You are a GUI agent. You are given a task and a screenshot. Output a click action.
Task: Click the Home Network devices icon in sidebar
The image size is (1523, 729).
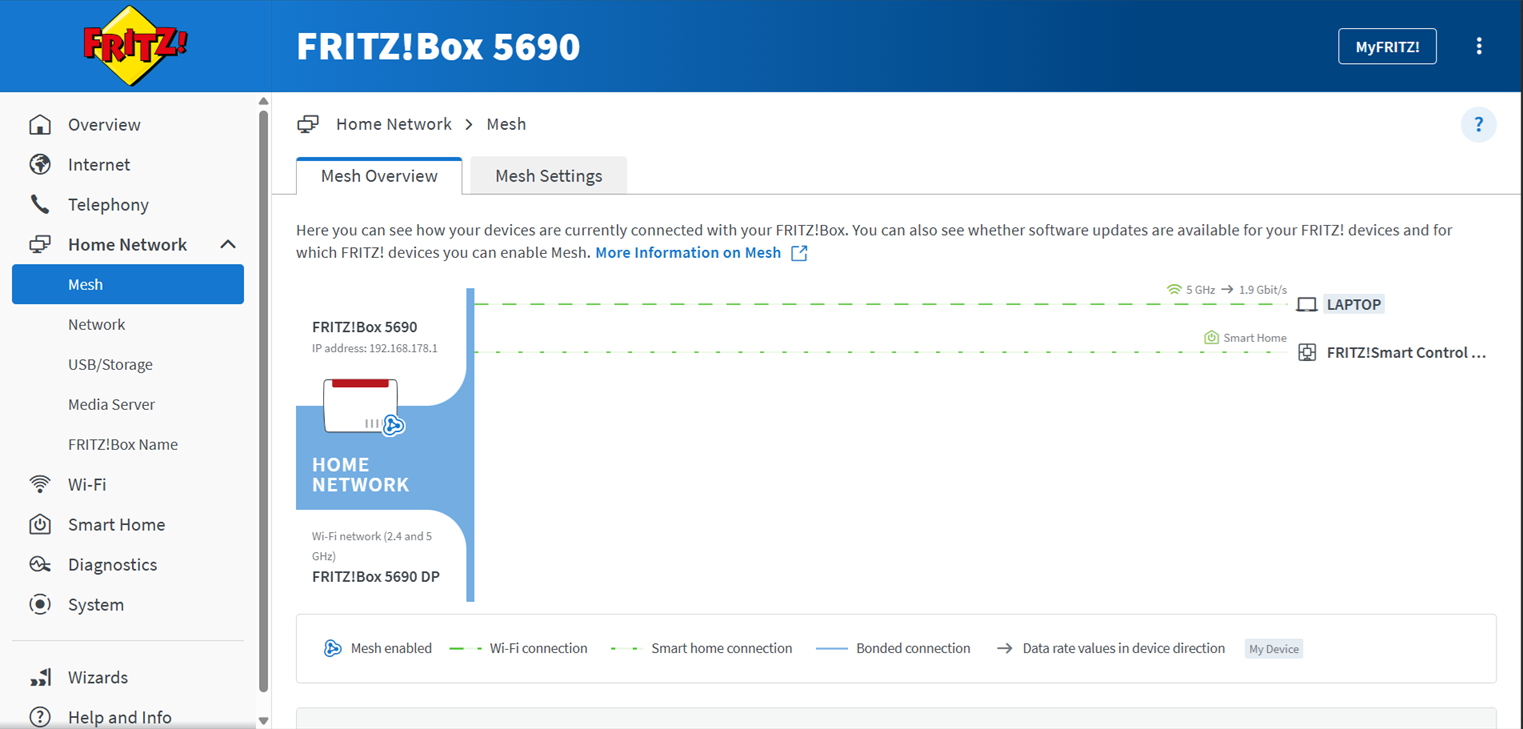coord(40,245)
